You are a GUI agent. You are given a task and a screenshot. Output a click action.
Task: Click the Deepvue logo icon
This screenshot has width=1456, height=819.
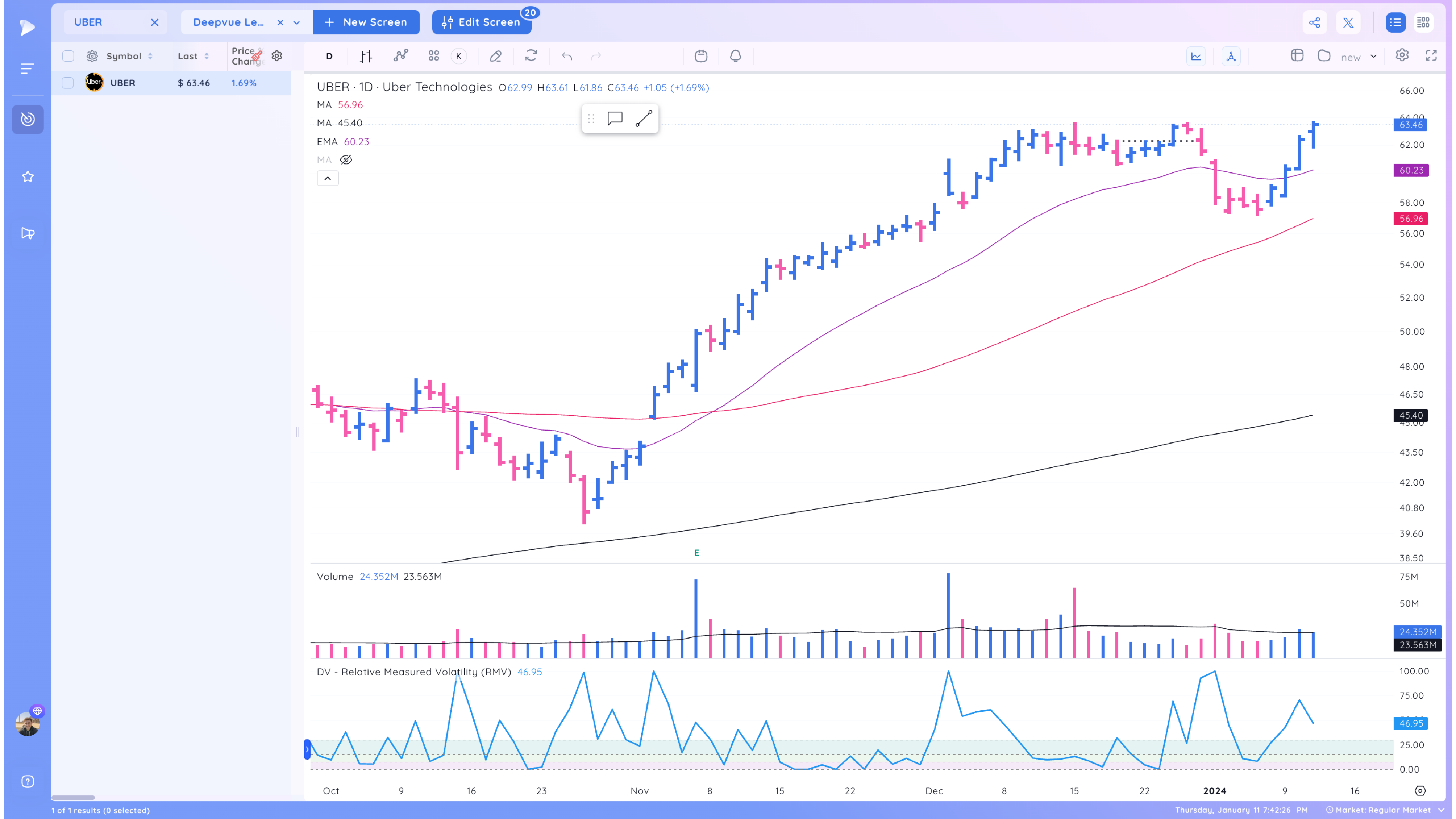click(x=26, y=27)
